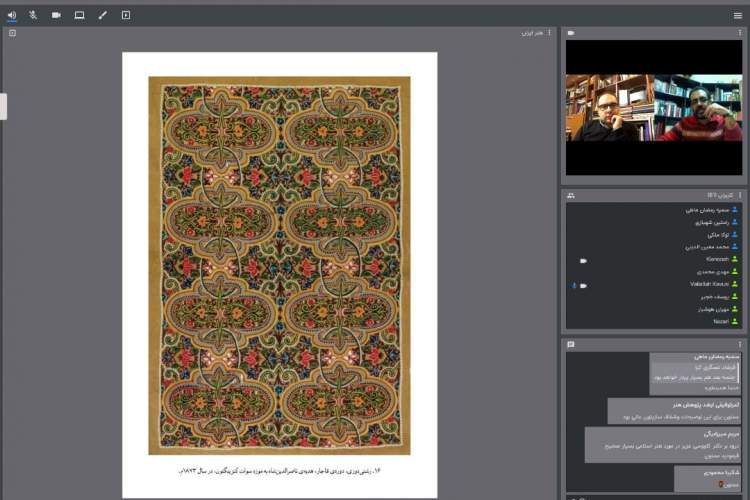Open attendees pod options three-dot menu
Screen dimensions: 750x500
click(x=739, y=195)
